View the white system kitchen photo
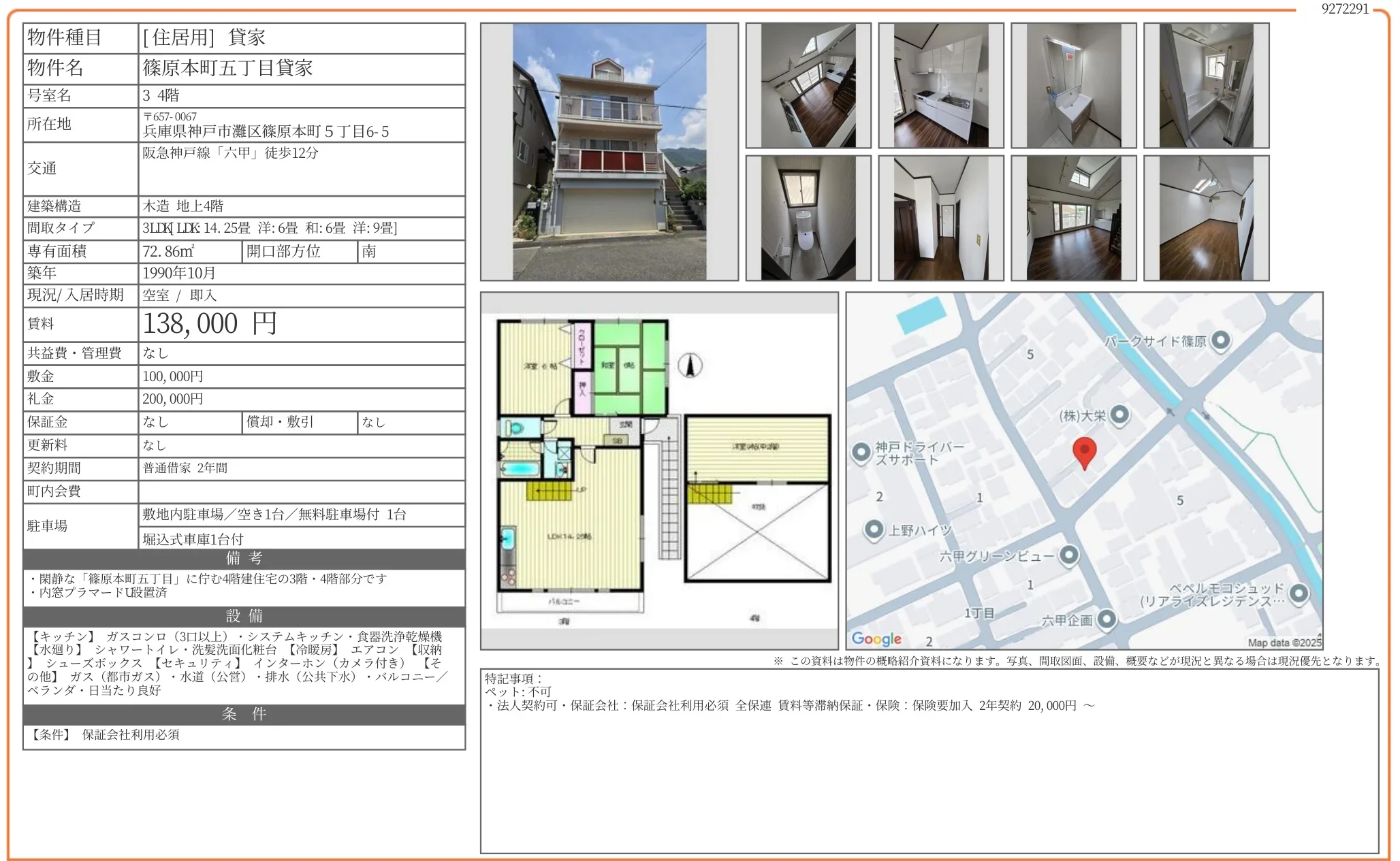 tap(940, 85)
